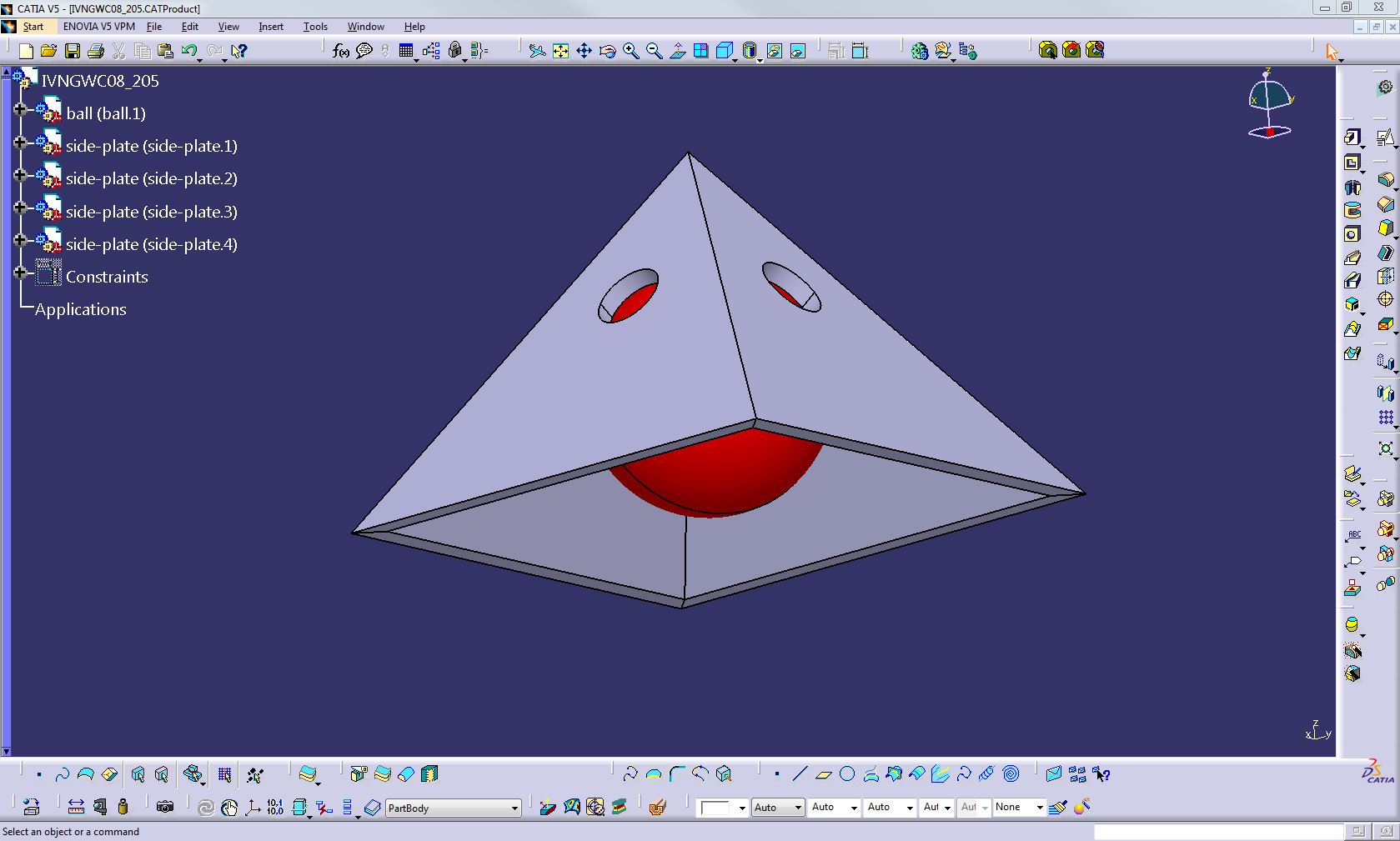Click the Fly mode airplane icon
The width and height of the screenshot is (1400, 841).
pos(538,51)
